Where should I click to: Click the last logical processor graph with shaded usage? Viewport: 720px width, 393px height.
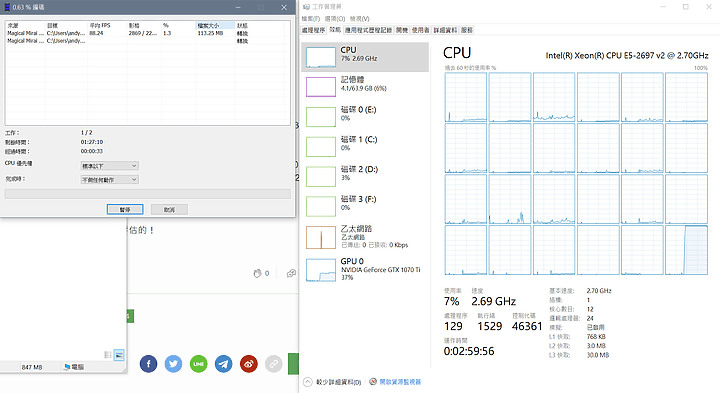coord(686,250)
